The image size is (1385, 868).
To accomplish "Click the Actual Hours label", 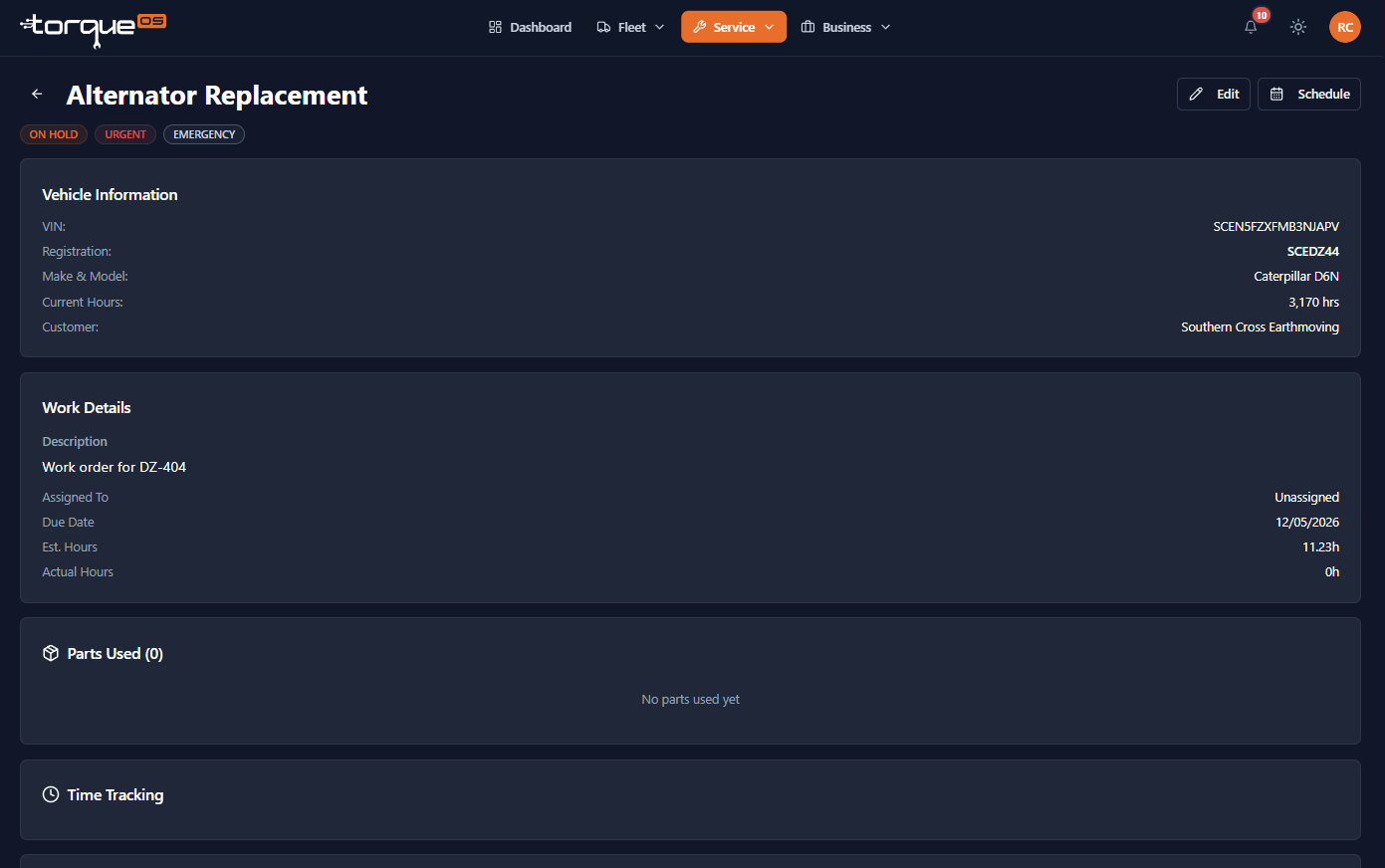I will tap(78, 572).
